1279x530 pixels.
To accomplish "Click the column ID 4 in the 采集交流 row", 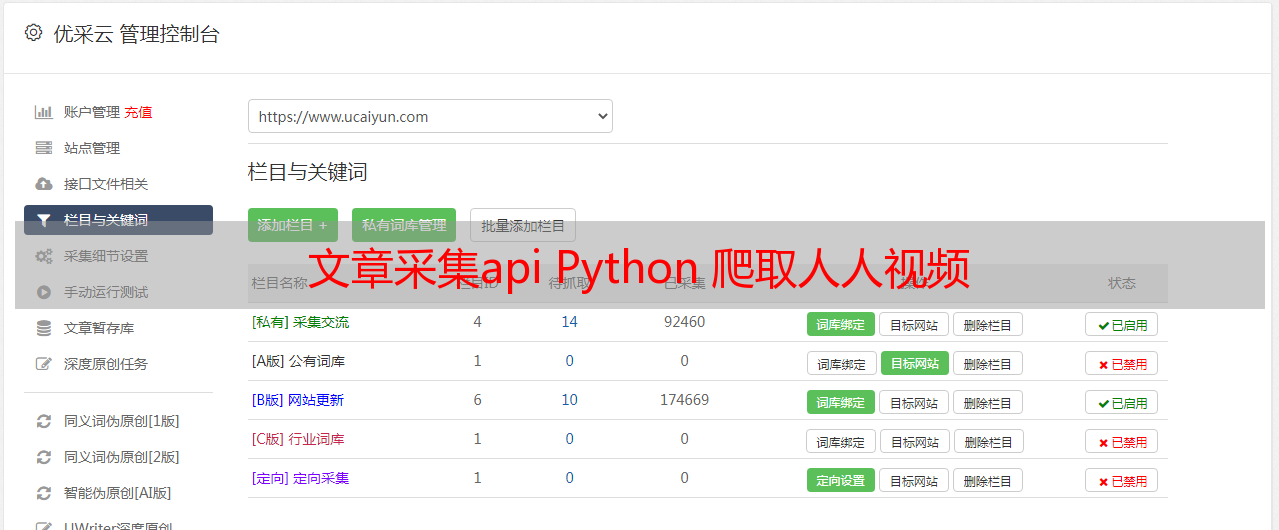I will coord(477,322).
